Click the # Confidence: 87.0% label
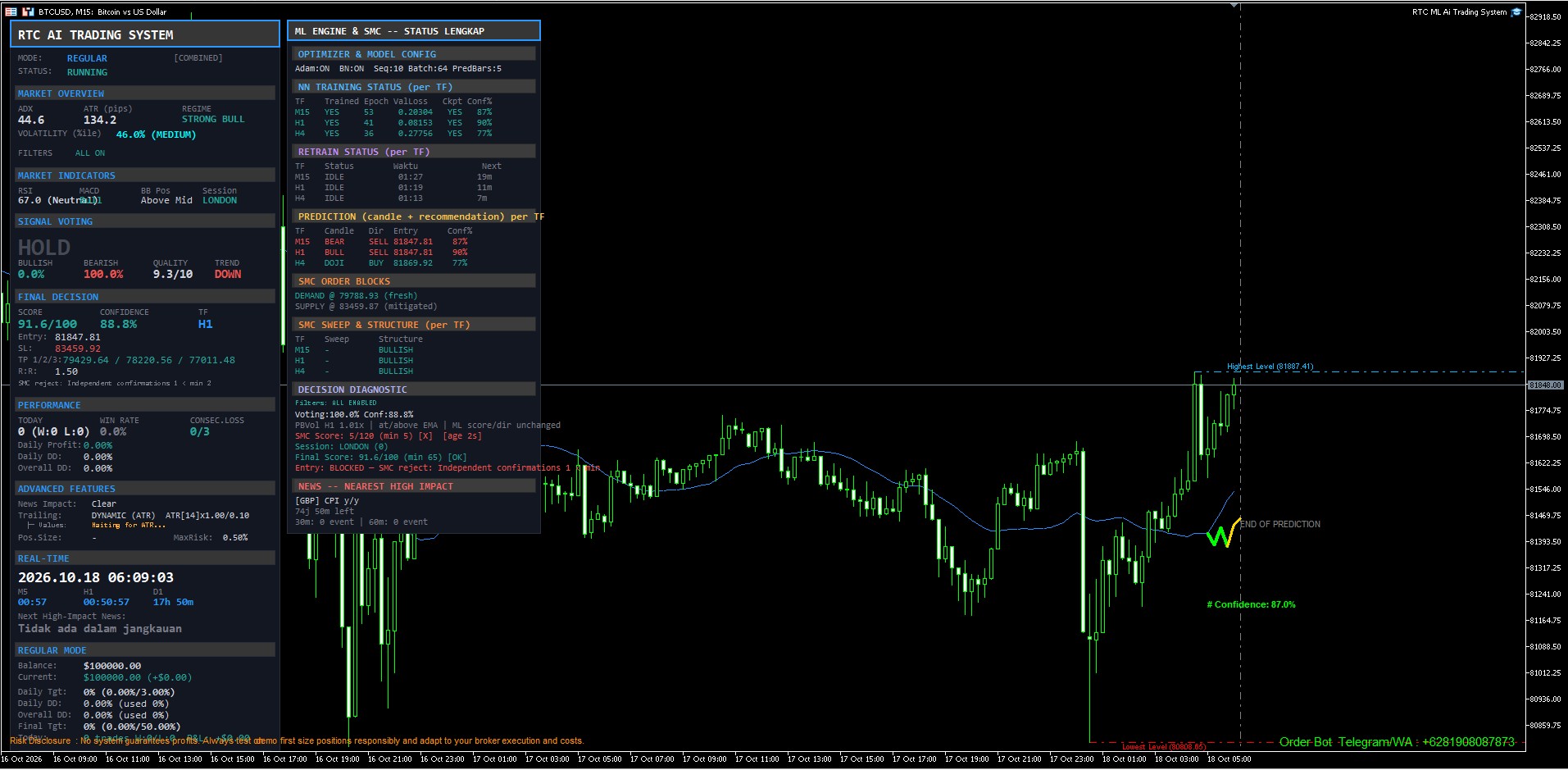 [x=1251, y=604]
